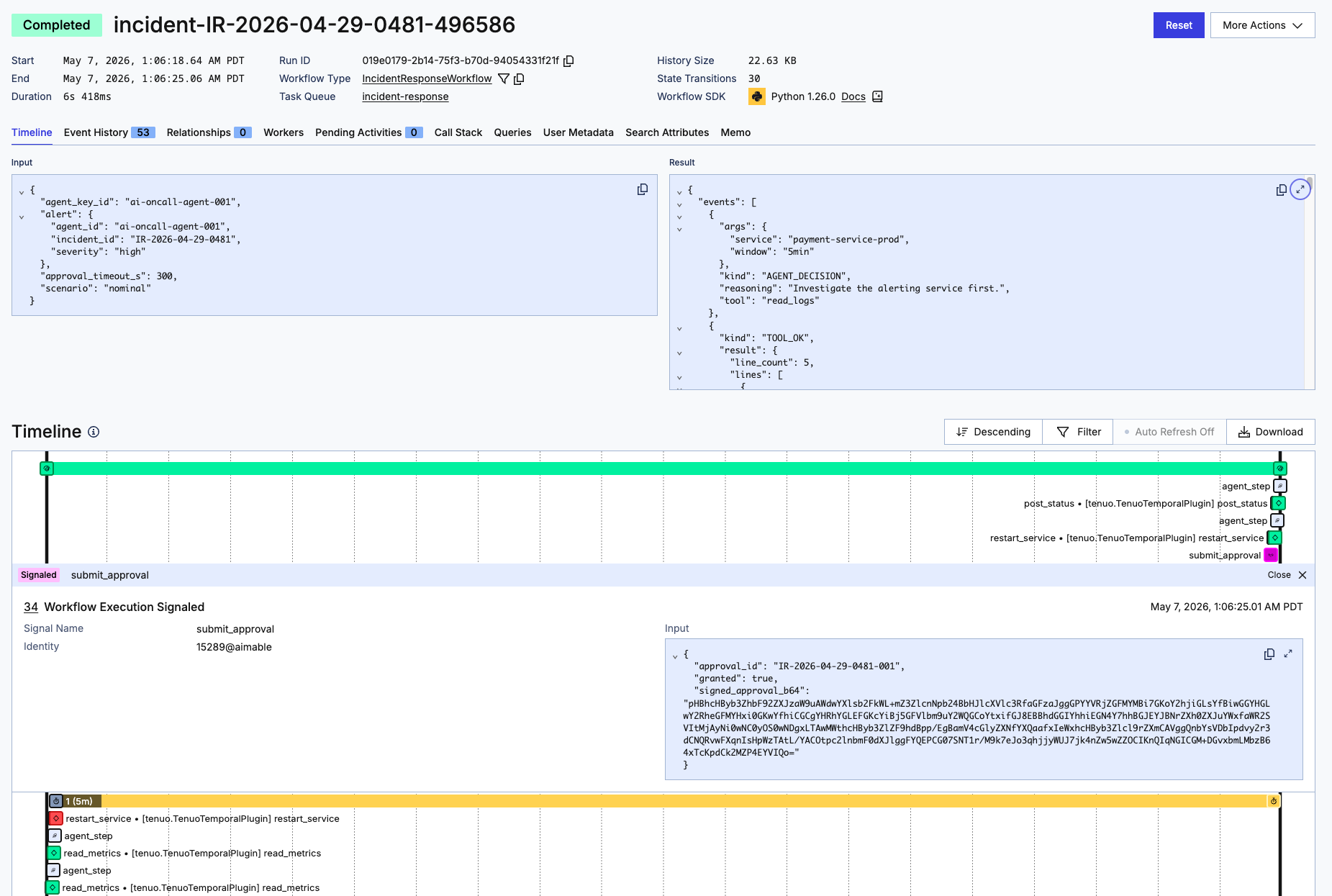The height and width of the screenshot is (896, 1332).
Task: Copy the workflow Input JSON
Action: pyautogui.click(x=643, y=189)
